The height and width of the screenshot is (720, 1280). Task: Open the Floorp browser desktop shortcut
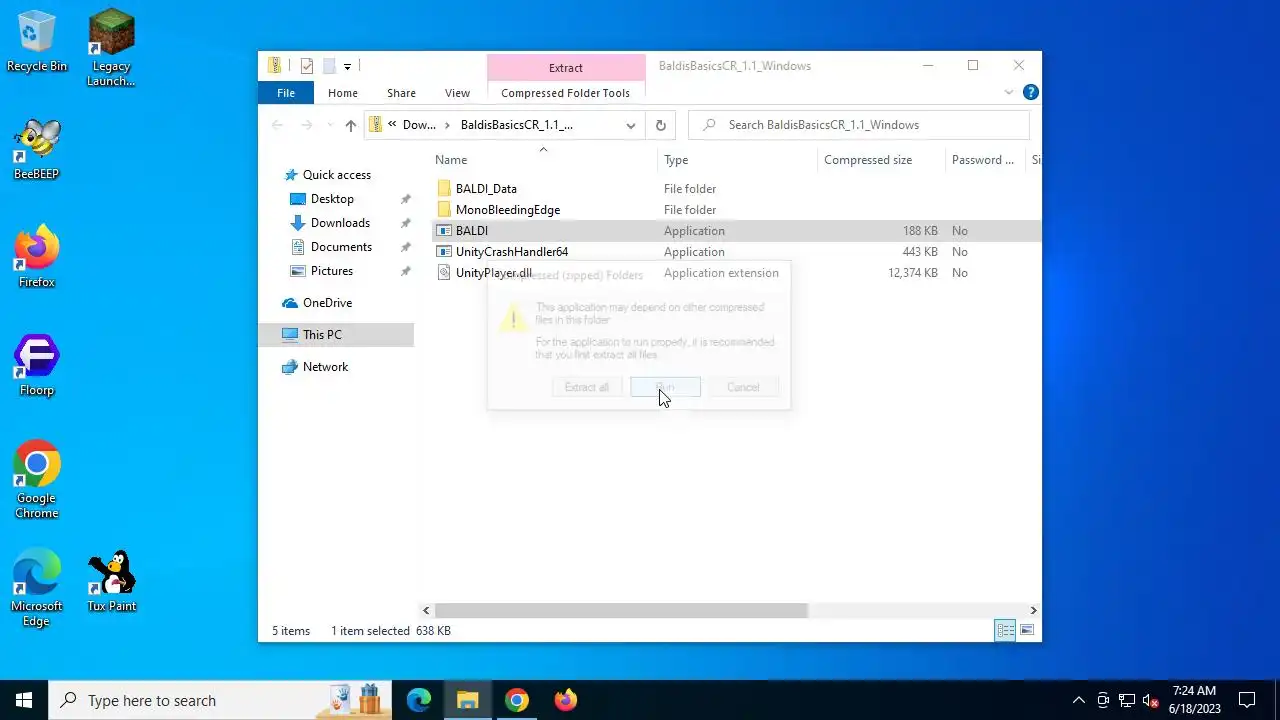(37, 366)
